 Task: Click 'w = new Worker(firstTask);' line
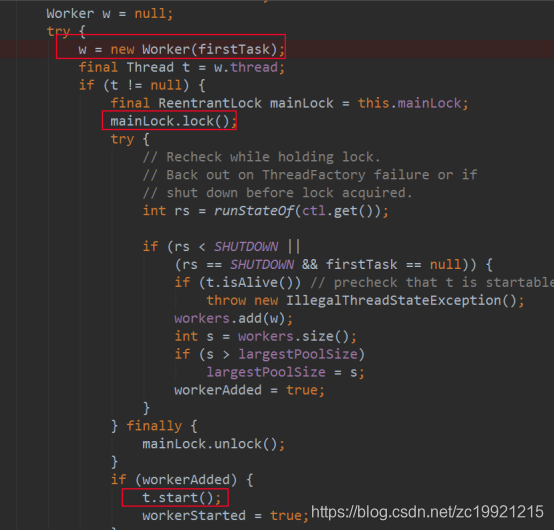tap(181, 49)
